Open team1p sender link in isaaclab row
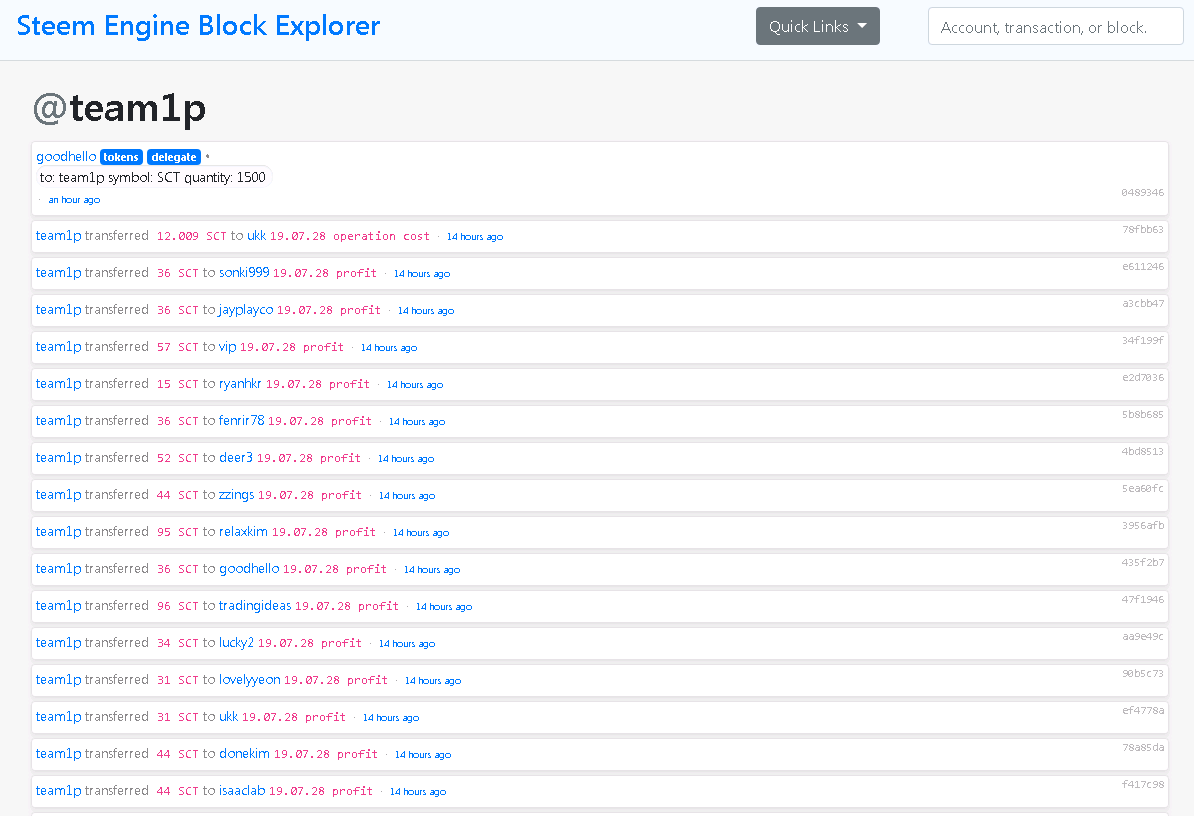The height and width of the screenshot is (816, 1194). (59, 790)
